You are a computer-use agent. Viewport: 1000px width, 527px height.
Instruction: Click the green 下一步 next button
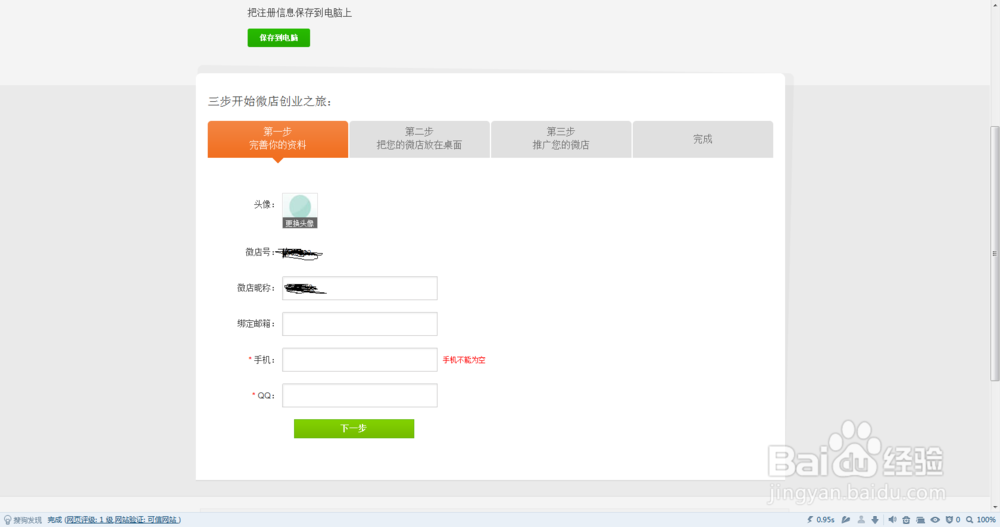(x=354, y=429)
